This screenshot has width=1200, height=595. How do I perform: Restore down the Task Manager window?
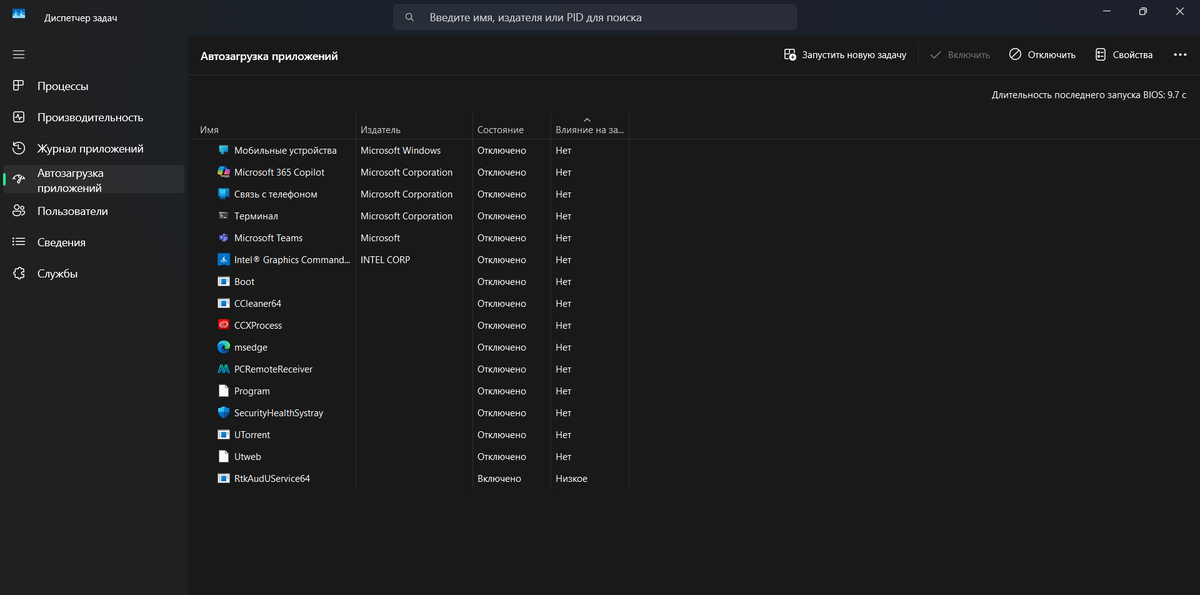pos(1143,12)
